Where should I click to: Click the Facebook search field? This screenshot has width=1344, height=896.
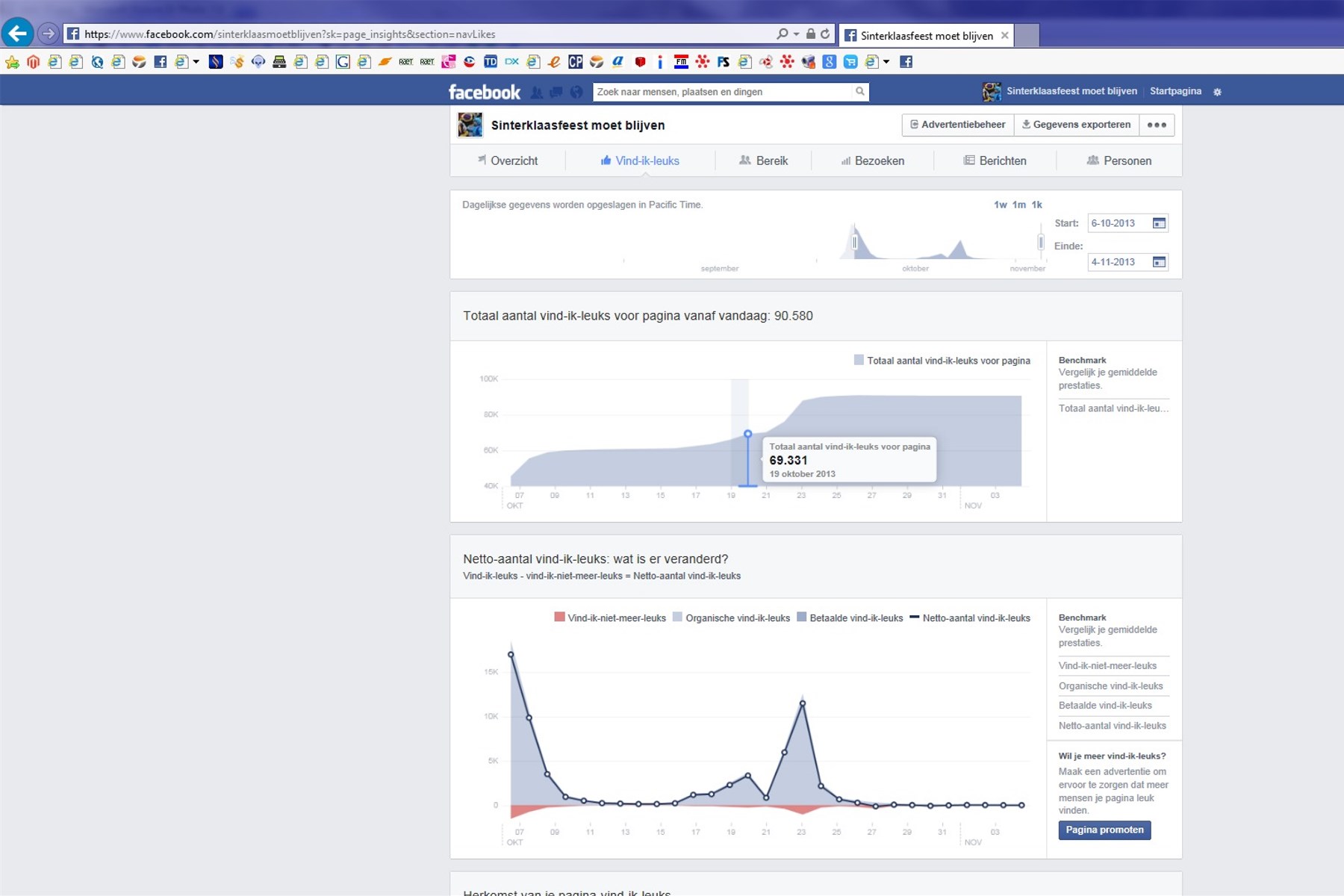pyautogui.click(x=723, y=92)
